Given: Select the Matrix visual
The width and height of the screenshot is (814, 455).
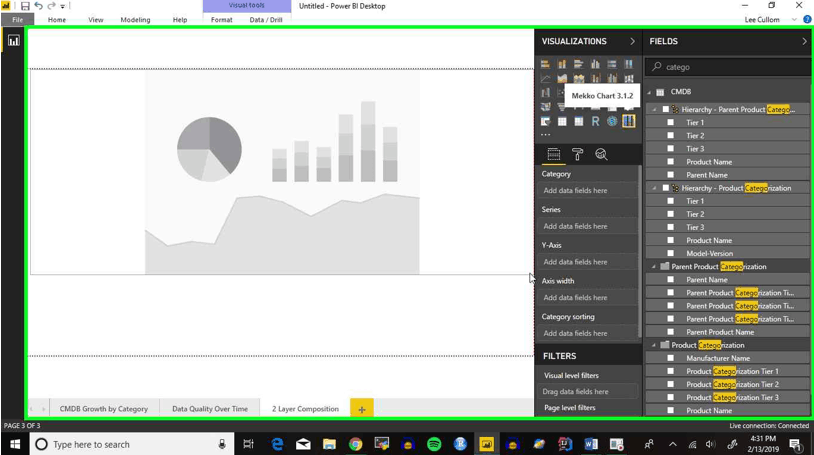Looking at the screenshot, I should pos(578,122).
